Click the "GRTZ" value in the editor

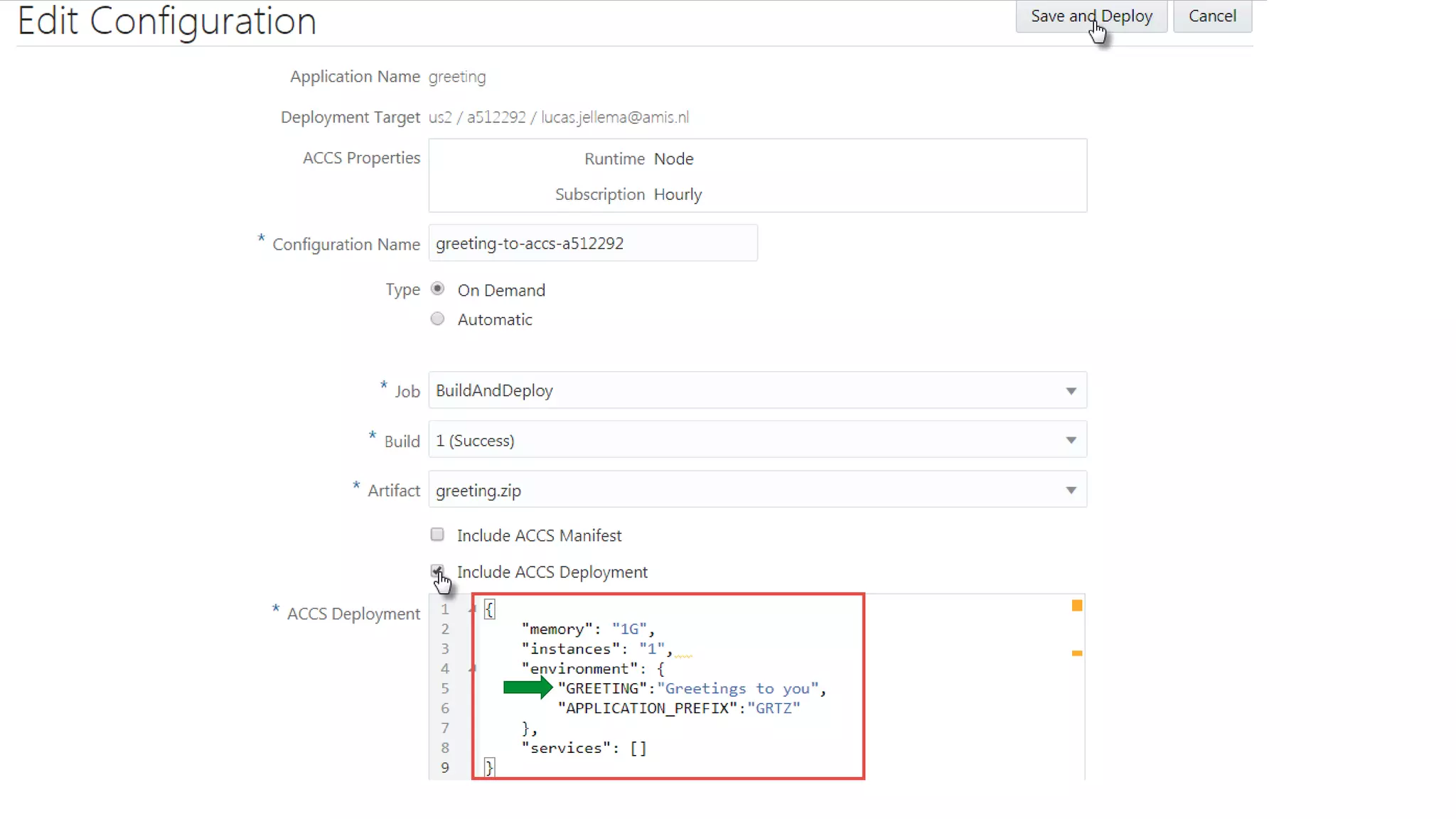point(773,708)
